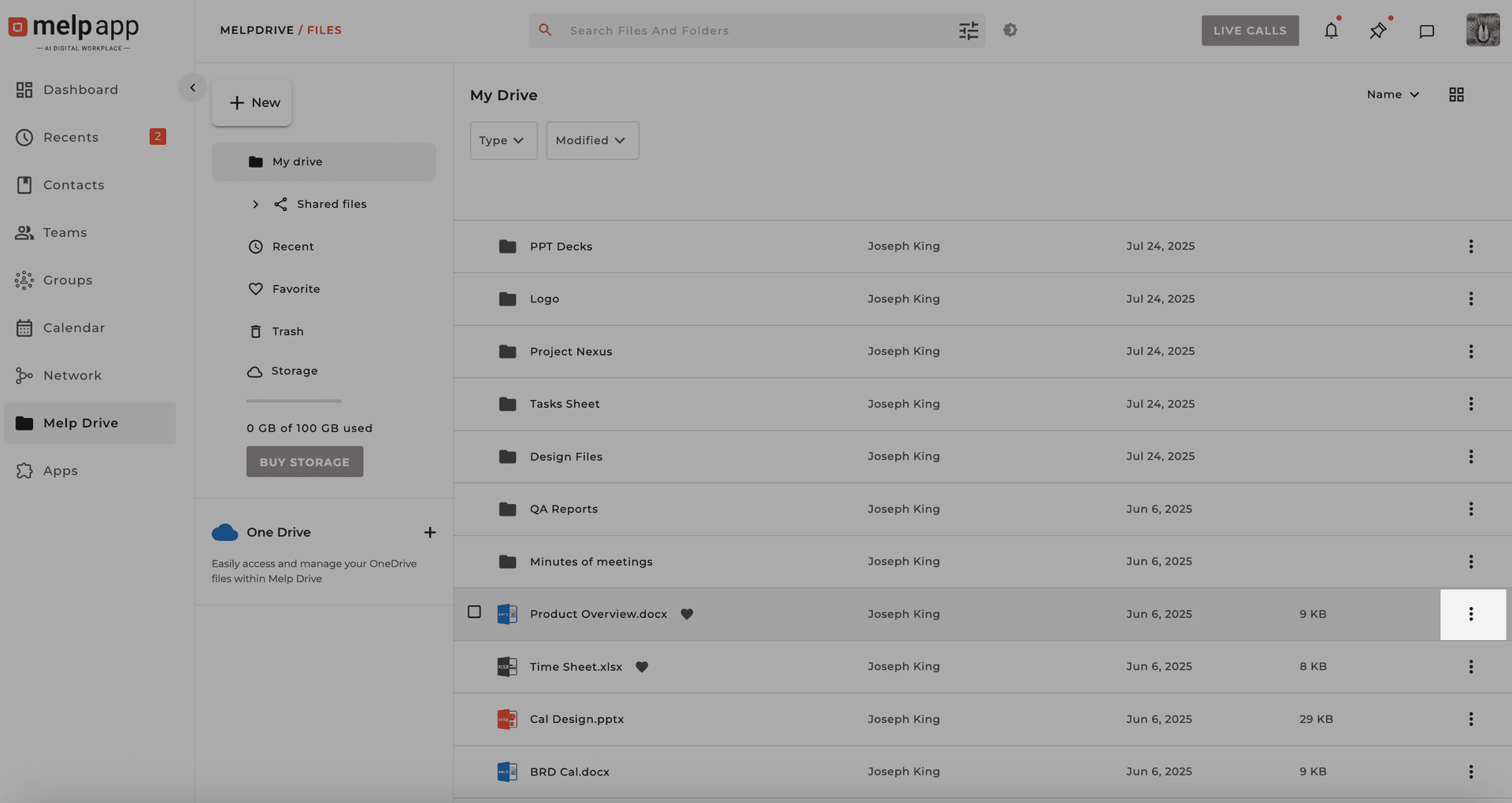Click the storage usage progress bar
The height and width of the screenshot is (803, 1512).
293,401
